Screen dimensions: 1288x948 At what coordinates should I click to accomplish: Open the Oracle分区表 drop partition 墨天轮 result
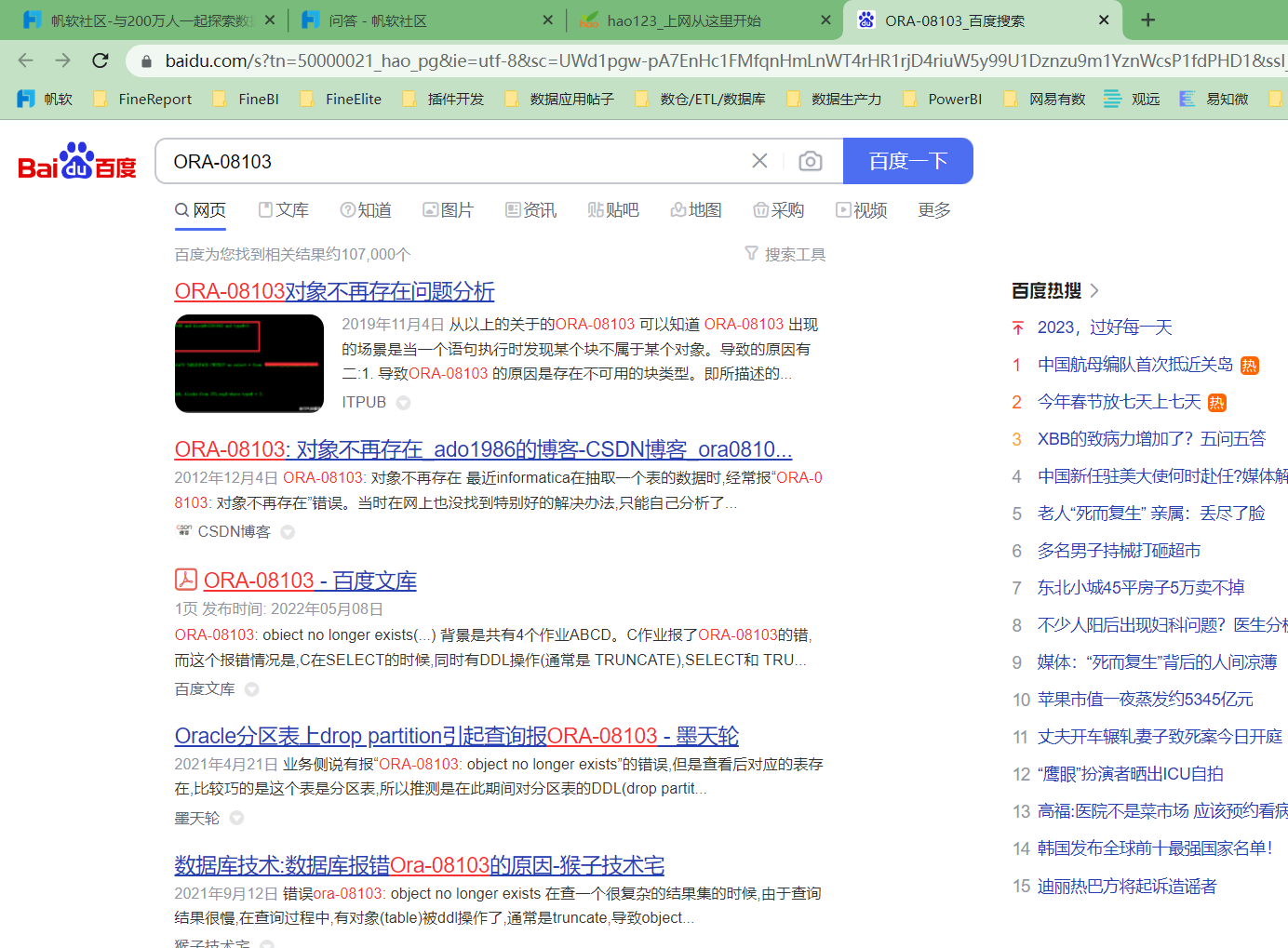456,736
